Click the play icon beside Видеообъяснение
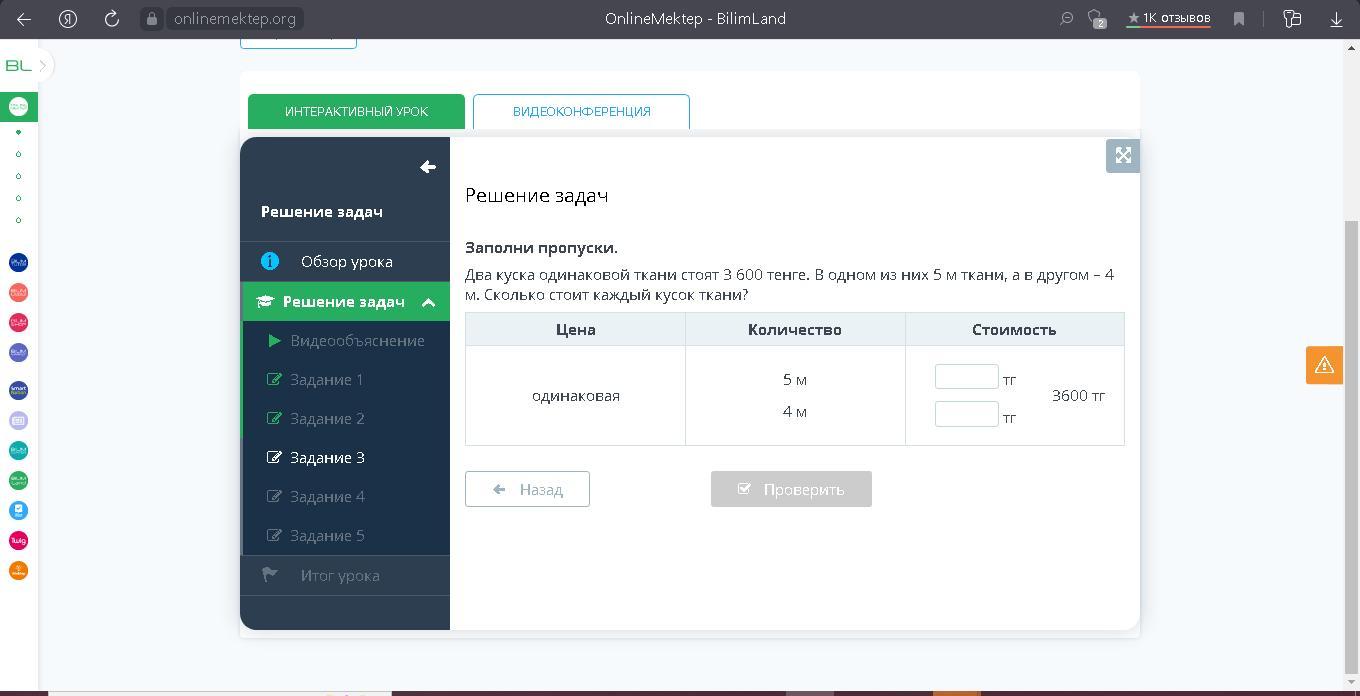The width and height of the screenshot is (1360, 696). click(275, 340)
